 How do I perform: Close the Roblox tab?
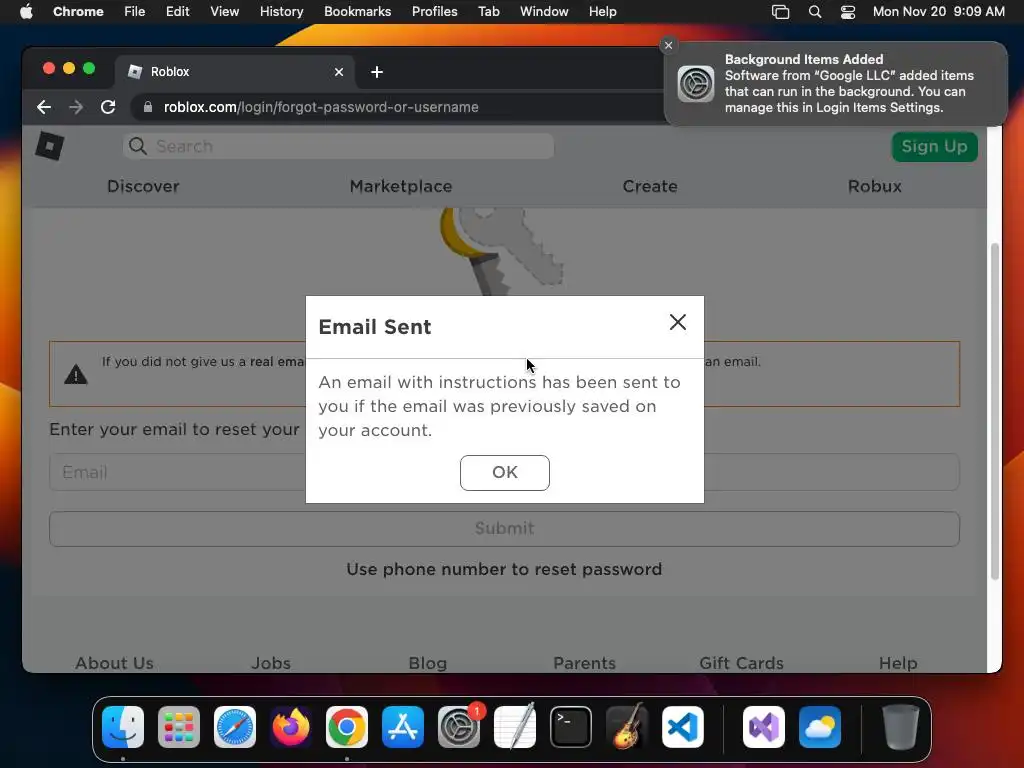[x=338, y=72]
